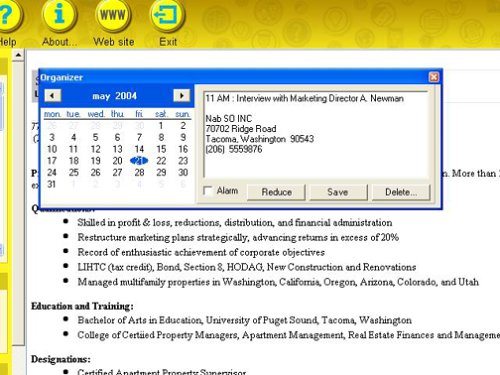
Task: Select May 30 in the calendar
Action: (x=183, y=173)
